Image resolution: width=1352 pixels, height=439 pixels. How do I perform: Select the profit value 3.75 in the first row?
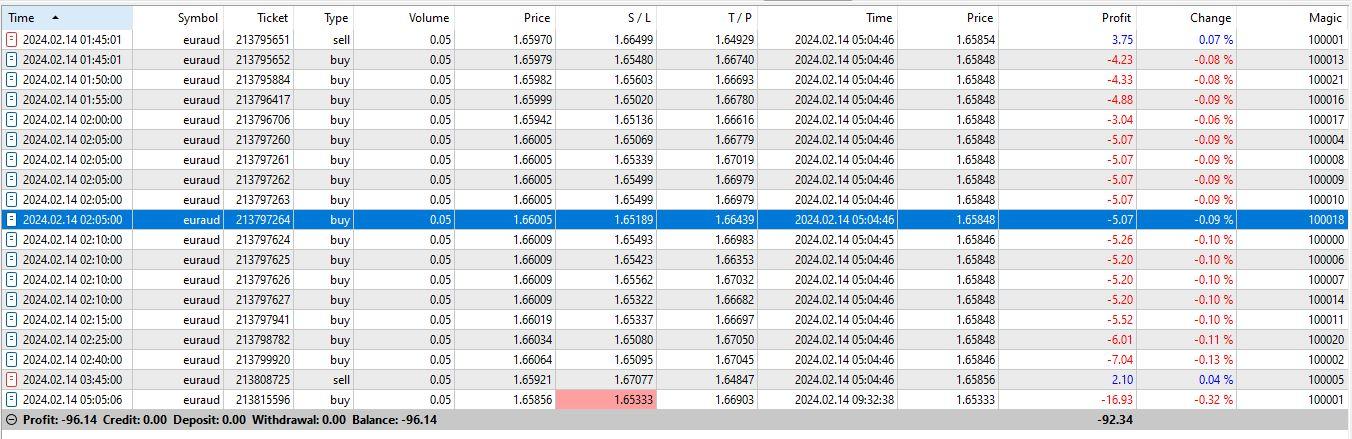point(1121,40)
